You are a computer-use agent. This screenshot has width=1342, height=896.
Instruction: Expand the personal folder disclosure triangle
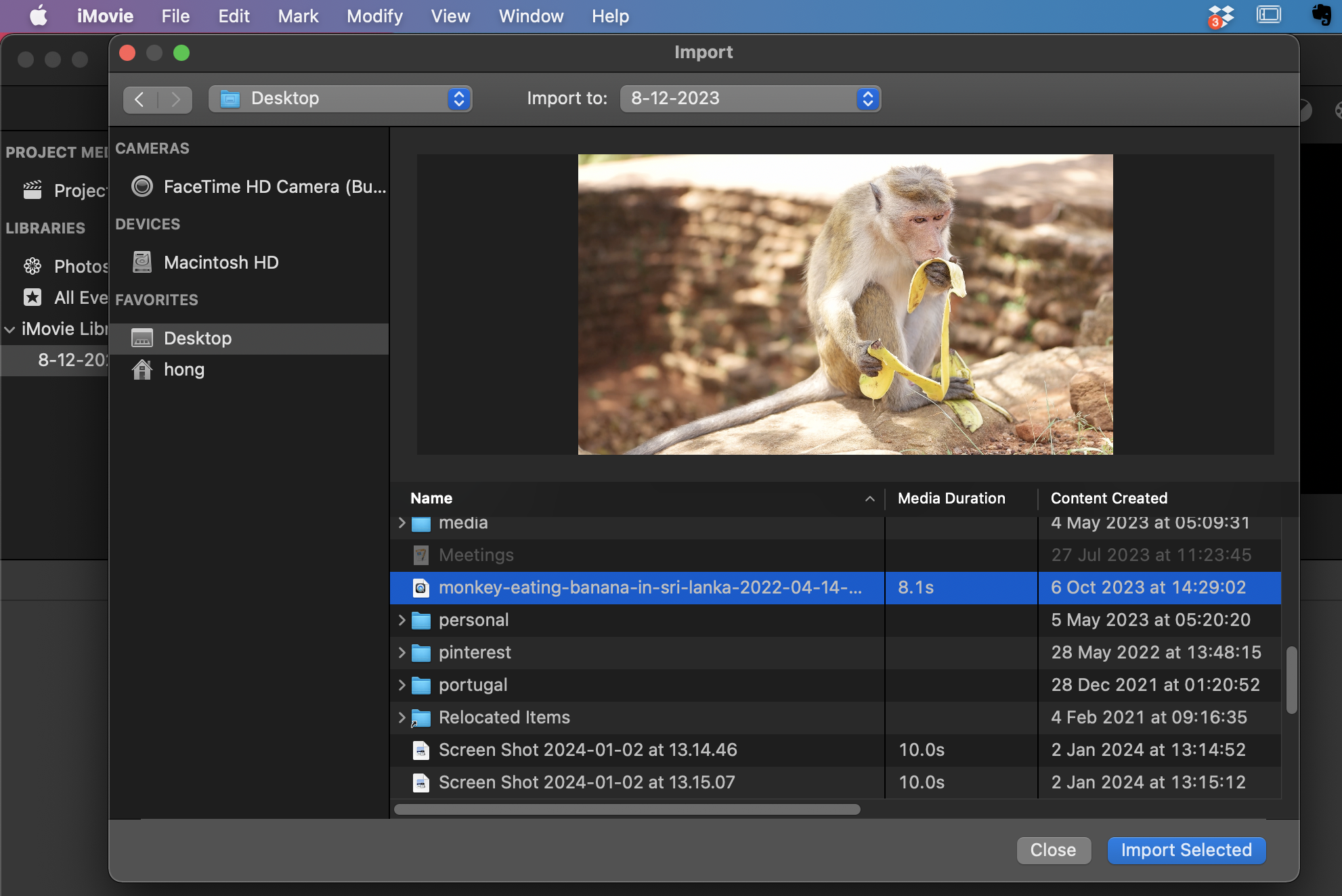(x=402, y=619)
